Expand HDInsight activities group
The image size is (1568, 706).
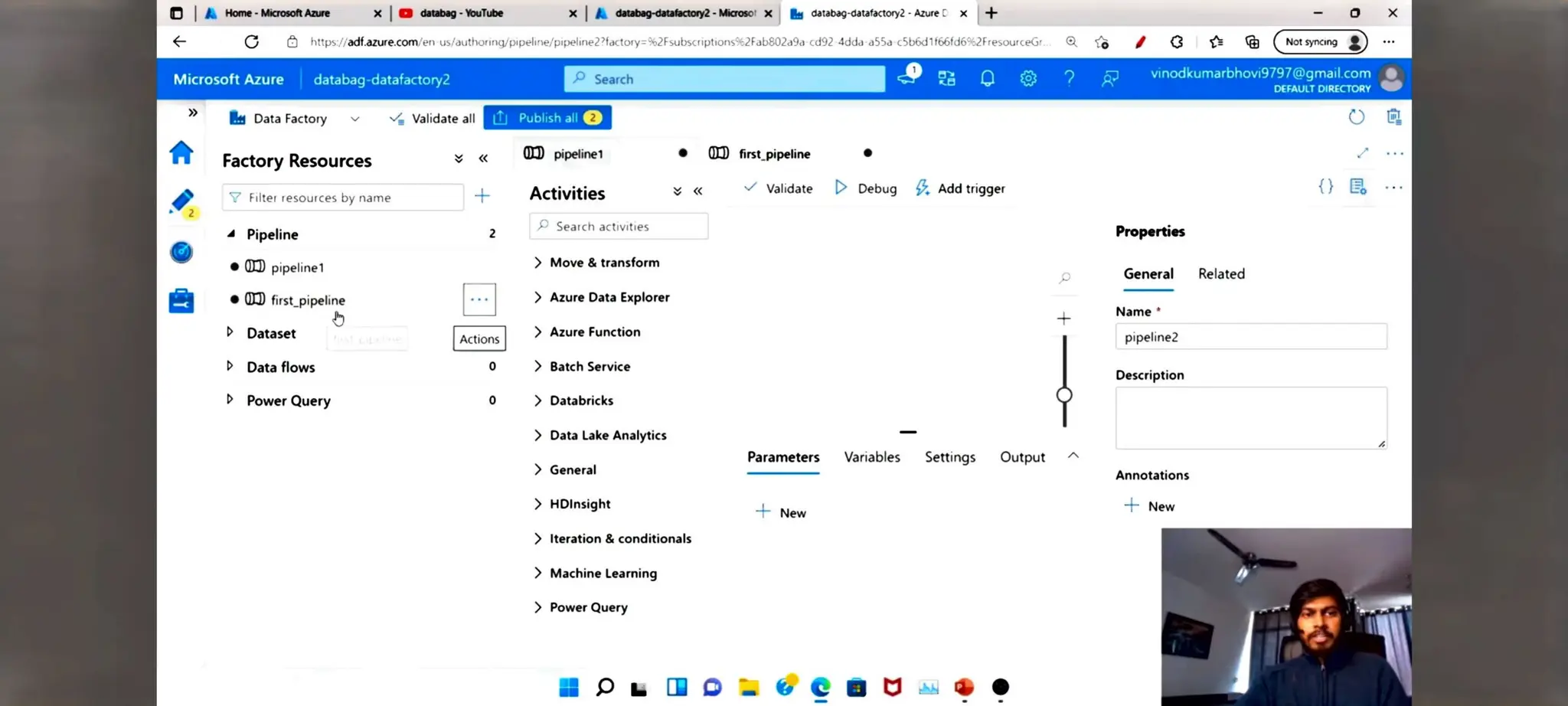[x=537, y=504]
